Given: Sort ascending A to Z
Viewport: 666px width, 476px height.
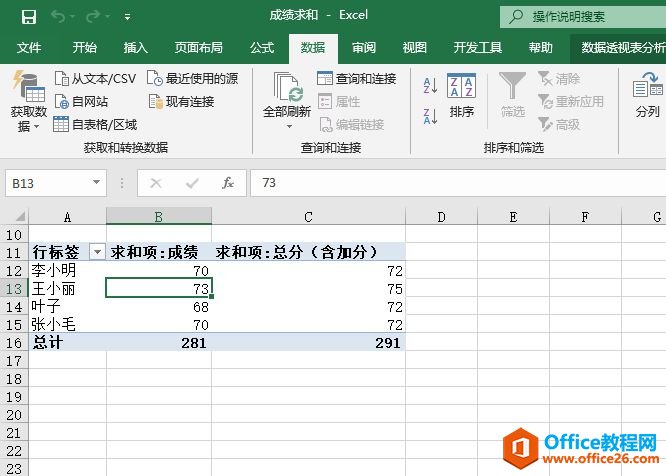Looking at the screenshot, I should coord(430,85).
